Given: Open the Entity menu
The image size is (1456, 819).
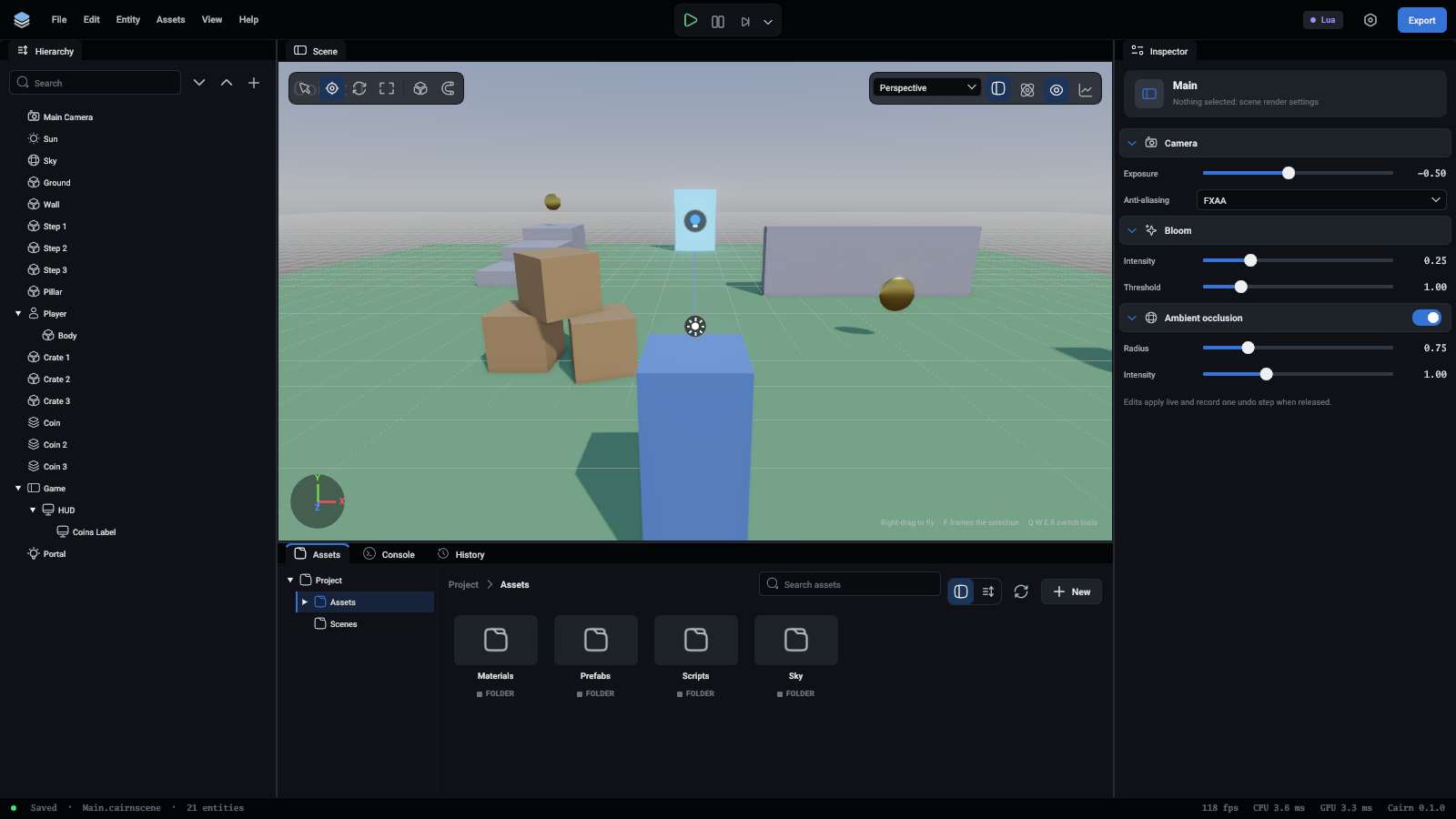Looking at the screenshot, I should (128, 19).
